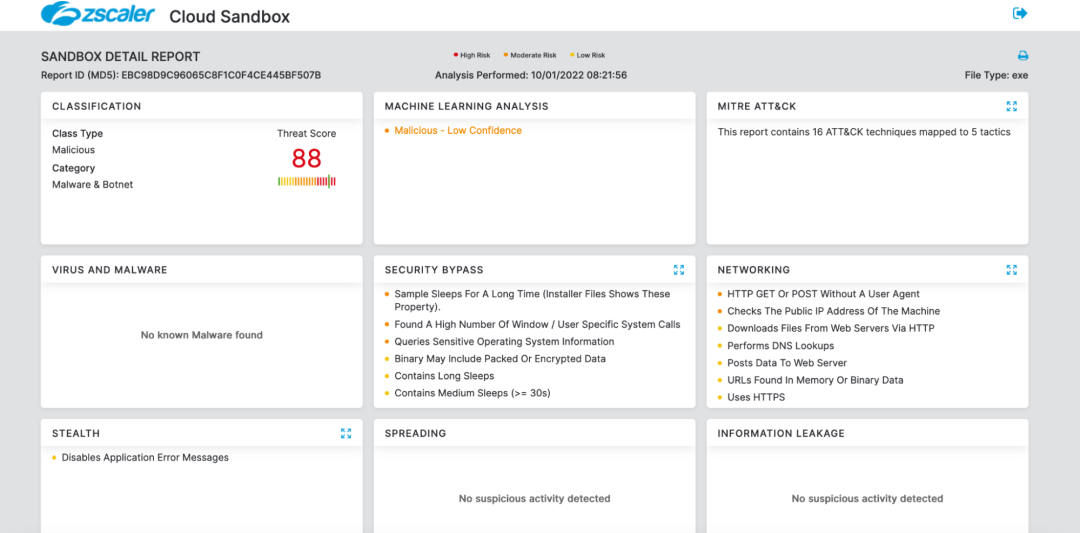
Task: Click the Zscaler logo
Action: click(97, 15)
